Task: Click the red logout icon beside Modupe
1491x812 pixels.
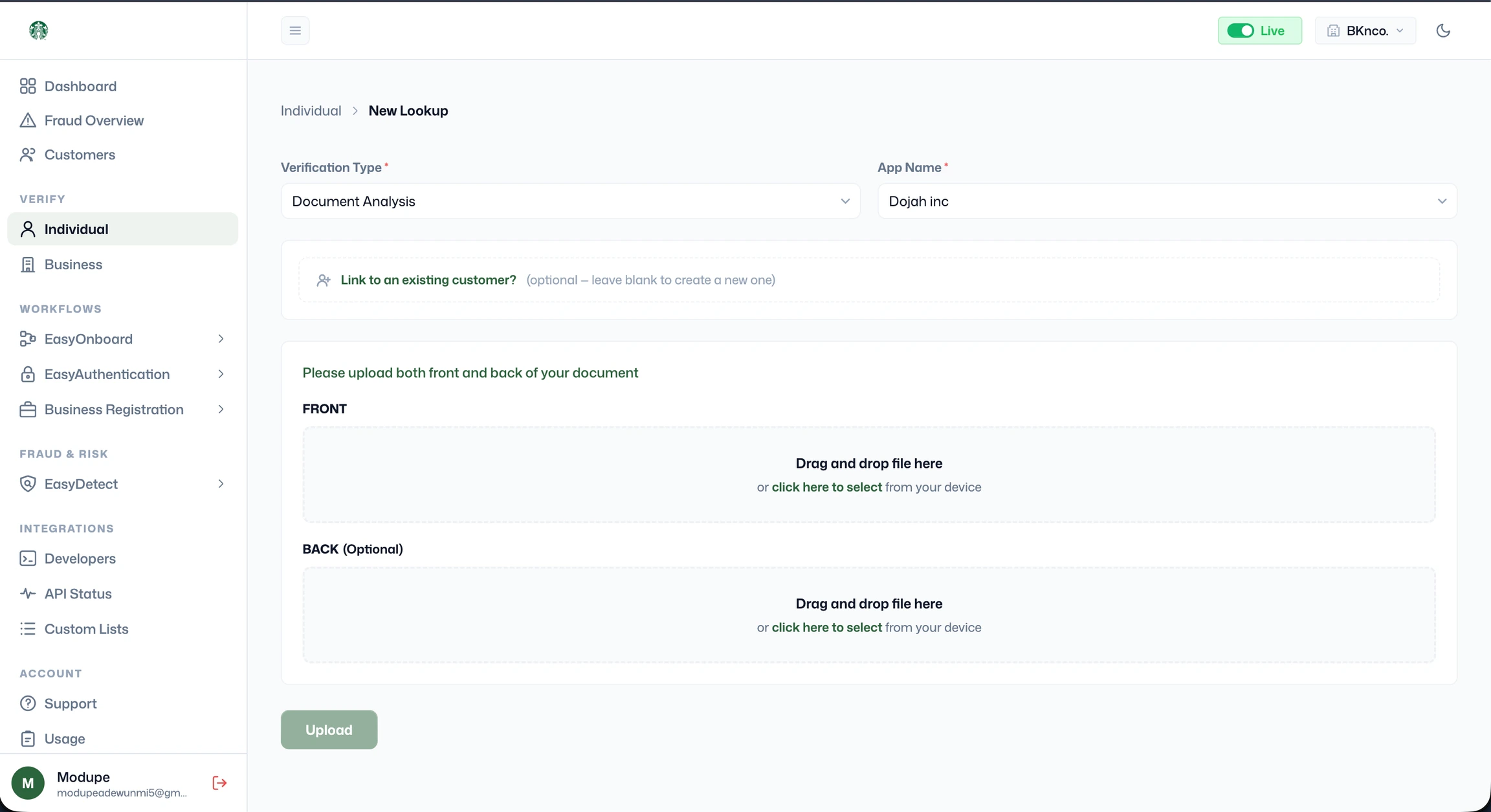Action: pos(219,783)
